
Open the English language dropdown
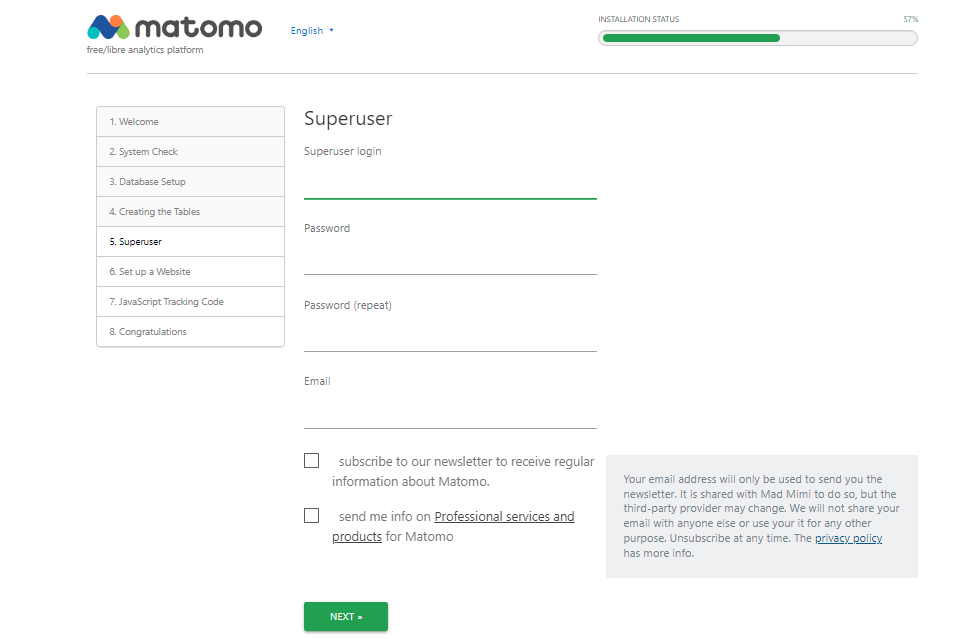tap(312, 31)
